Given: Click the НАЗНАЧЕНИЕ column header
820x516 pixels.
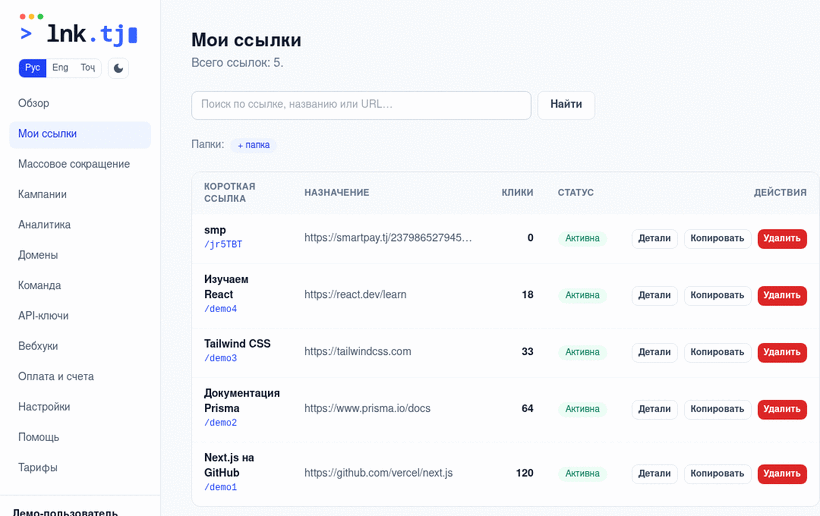Looking at the screenshot, I should point(337,193).
